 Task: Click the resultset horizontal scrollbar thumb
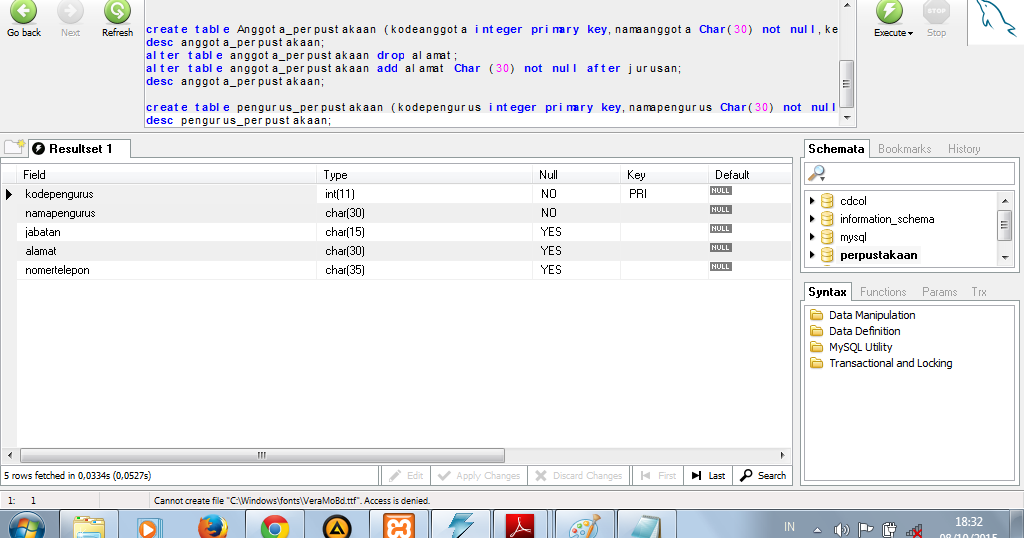coord(262,455)
